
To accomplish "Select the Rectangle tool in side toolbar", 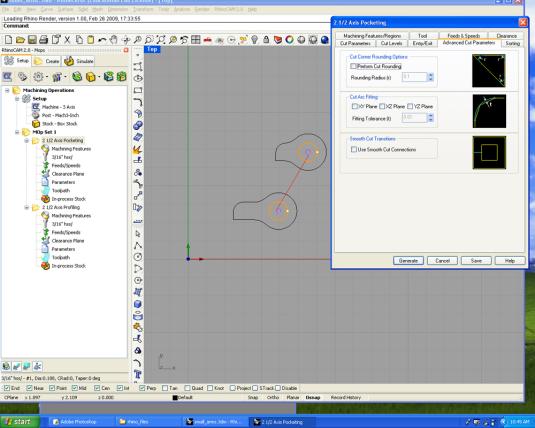I will click(138, 90).
